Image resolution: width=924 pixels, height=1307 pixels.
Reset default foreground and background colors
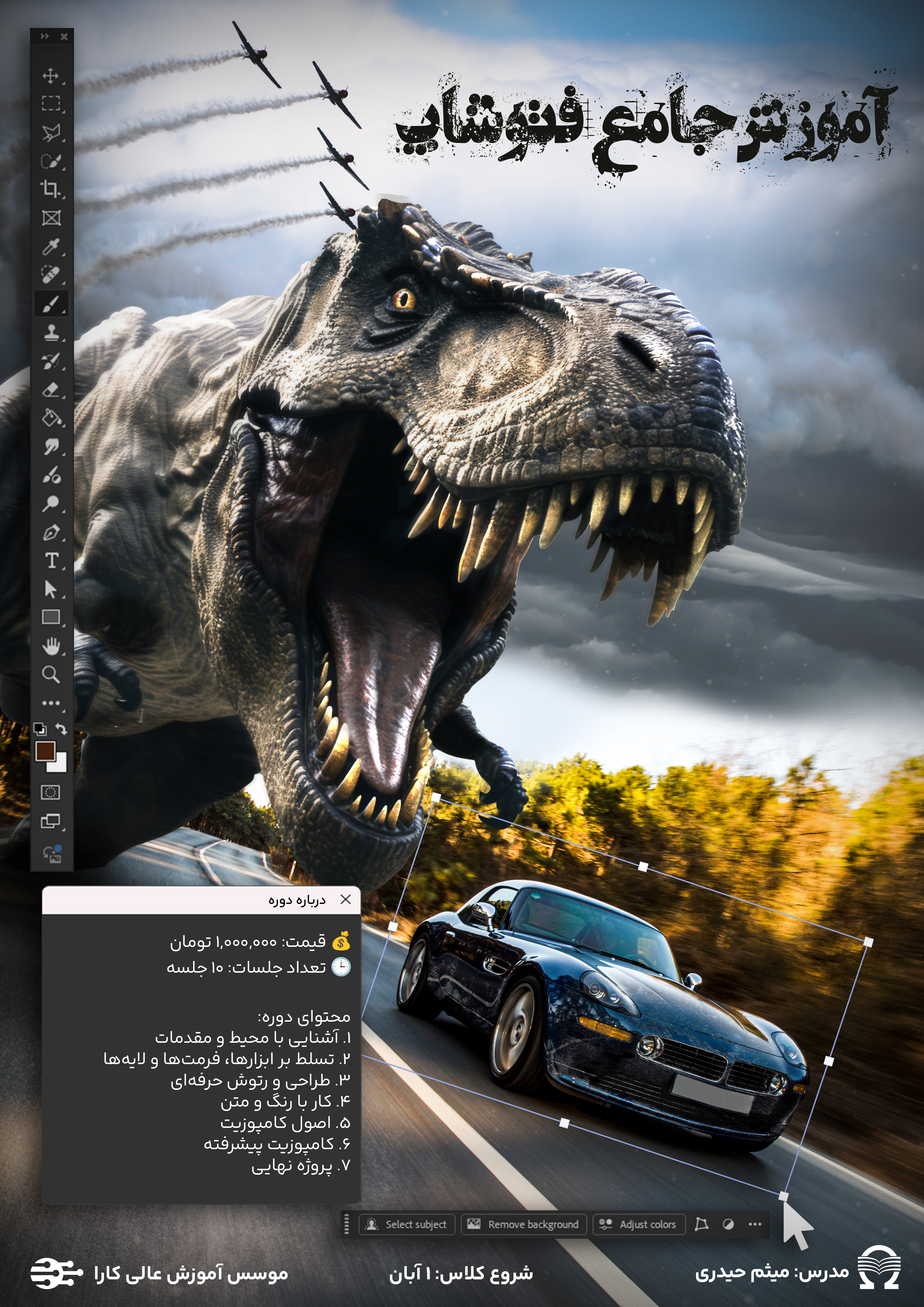pyautogui.click(x=40, y=729)
